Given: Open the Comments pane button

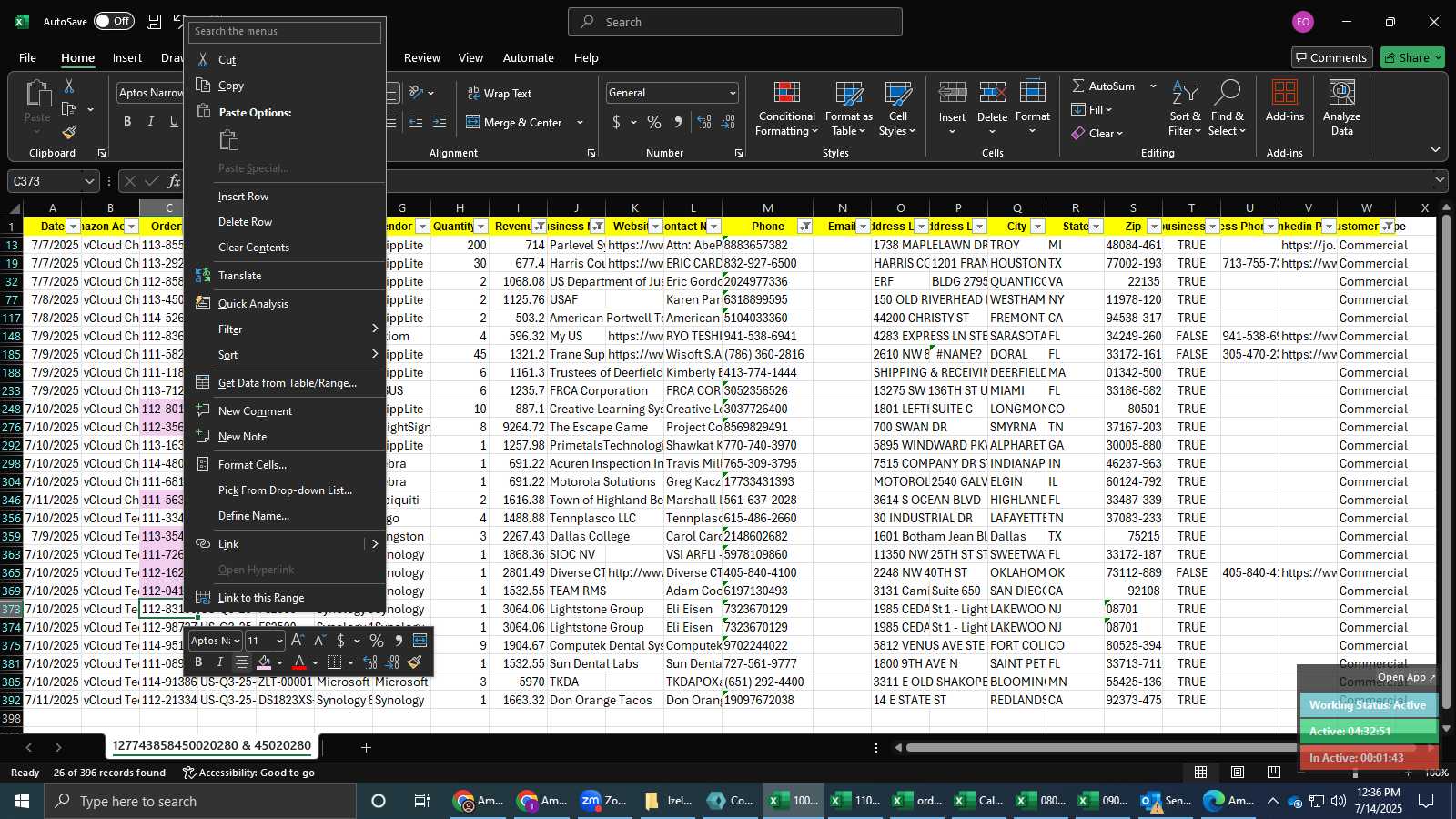Looking at the screenshot, I should tap(1331, 57).
